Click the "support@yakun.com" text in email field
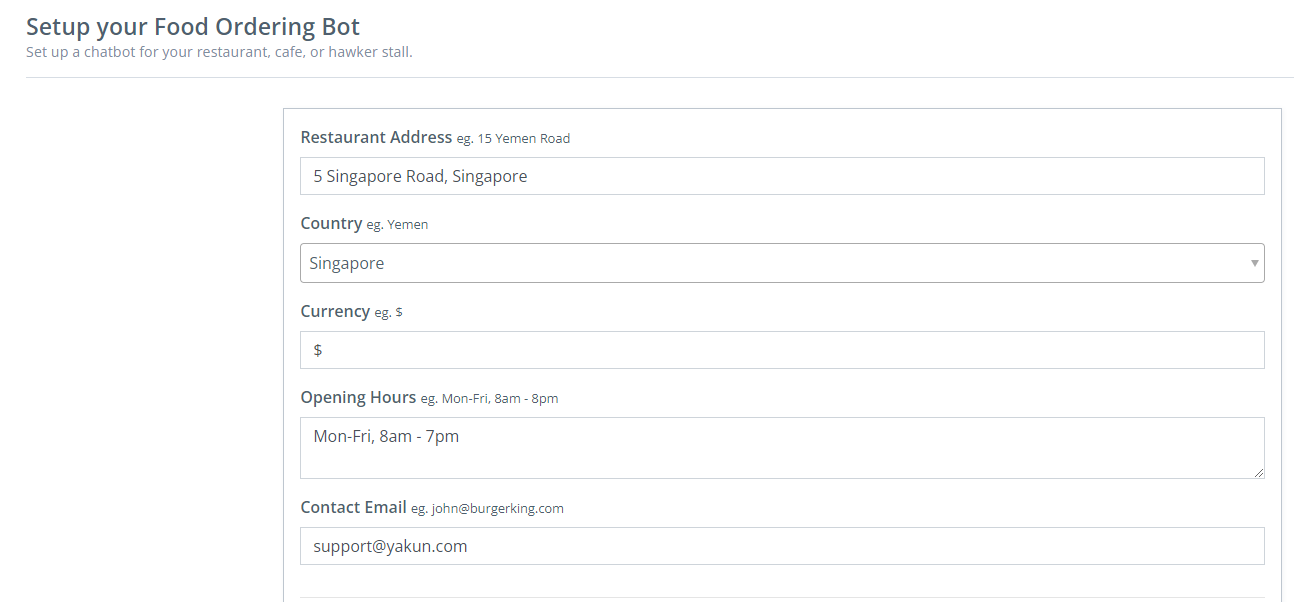Screen dimensions: 1294x602 coord(390,546)
